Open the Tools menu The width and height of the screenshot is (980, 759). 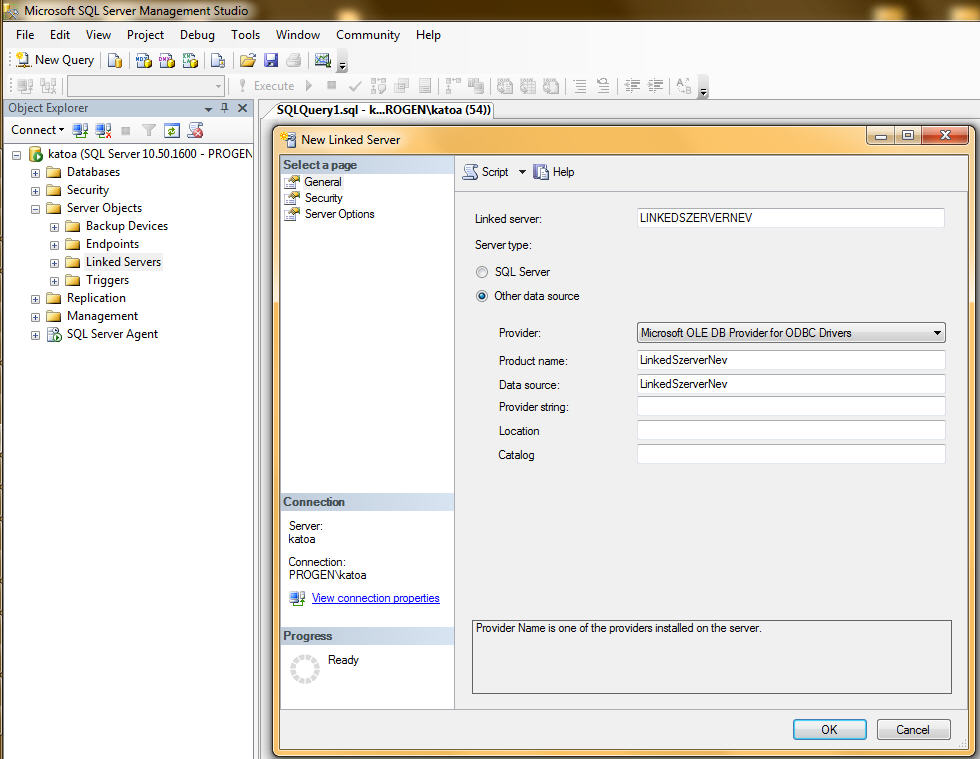(245, 35)
